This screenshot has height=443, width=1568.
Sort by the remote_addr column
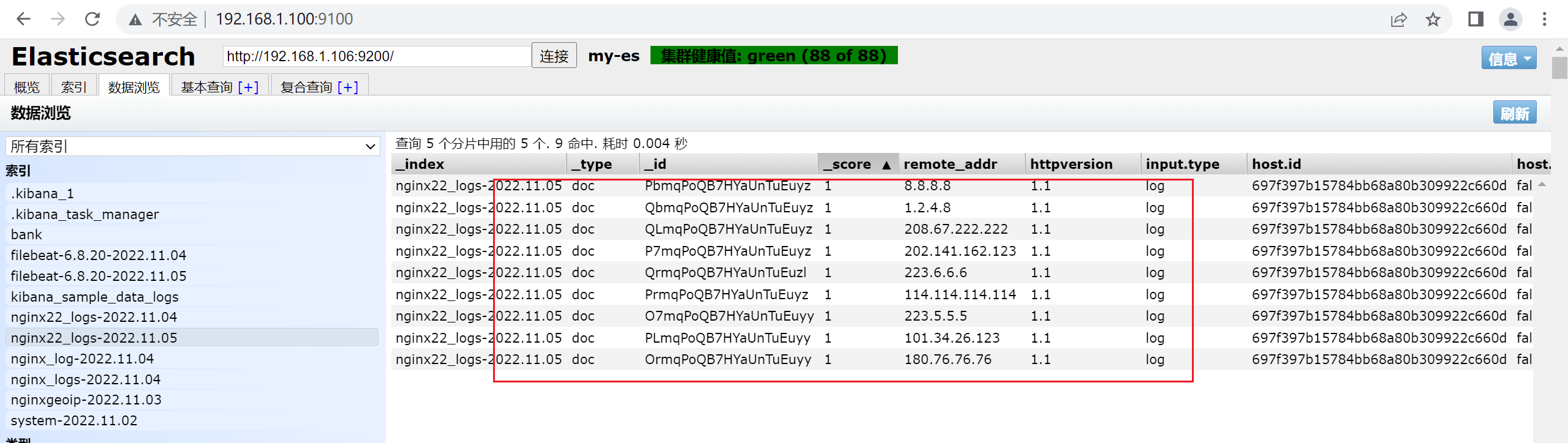coord(962,164)
